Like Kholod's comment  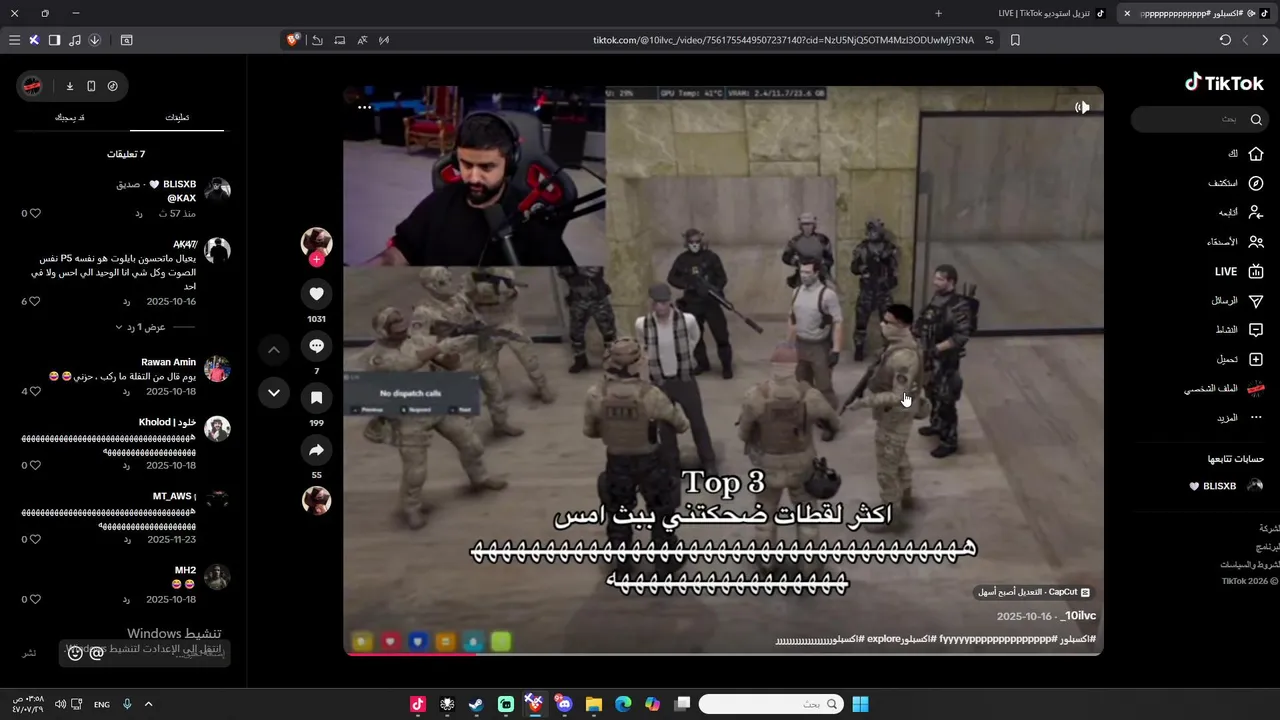35,465
